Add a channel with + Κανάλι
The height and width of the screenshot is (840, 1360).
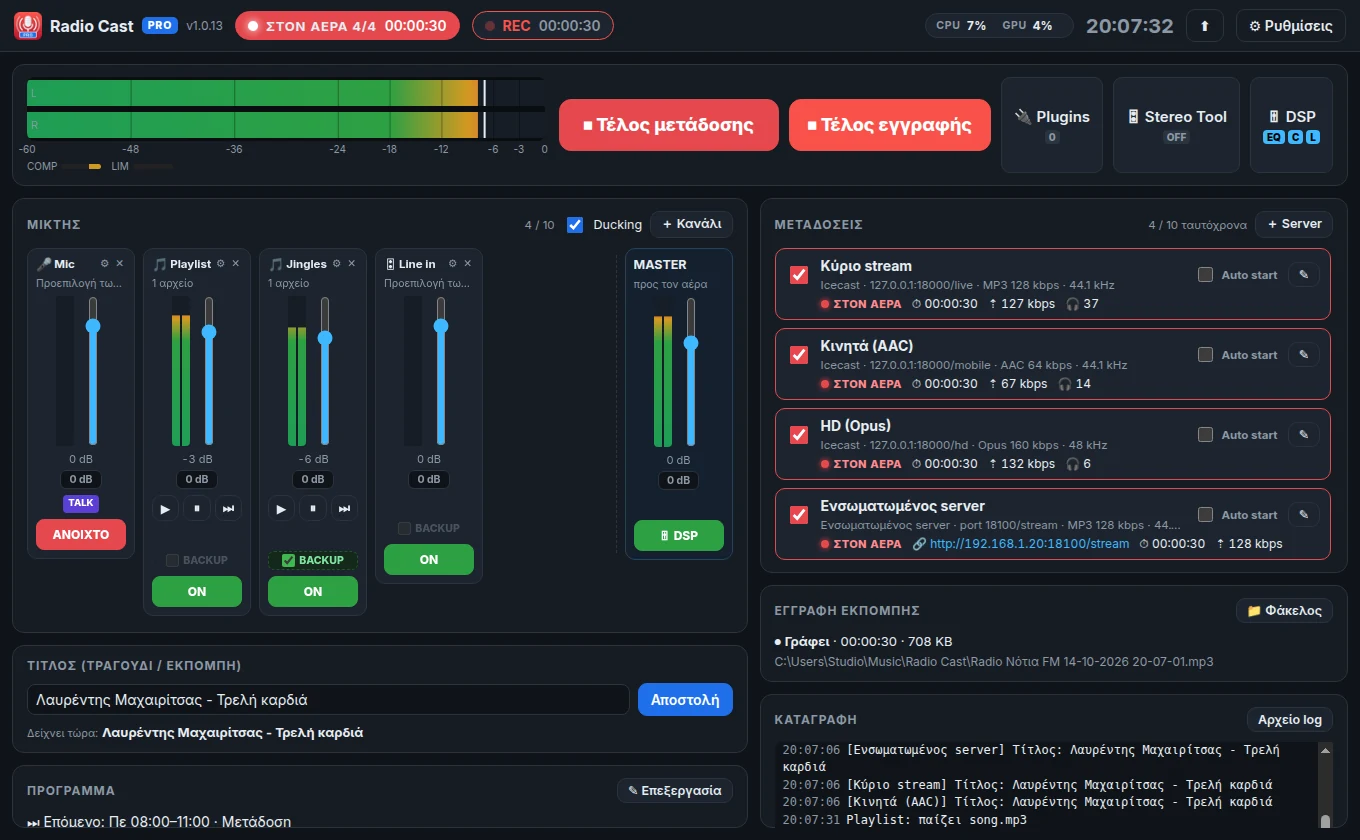tap(692, 224)
